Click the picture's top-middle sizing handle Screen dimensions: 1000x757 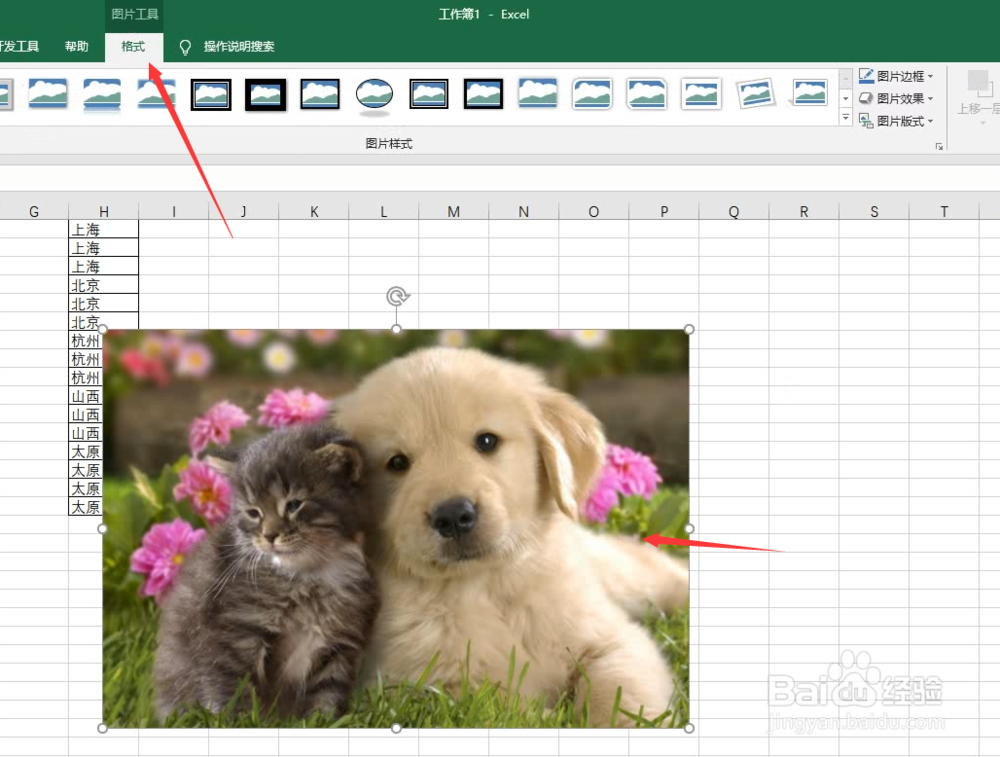pos(396,329)
